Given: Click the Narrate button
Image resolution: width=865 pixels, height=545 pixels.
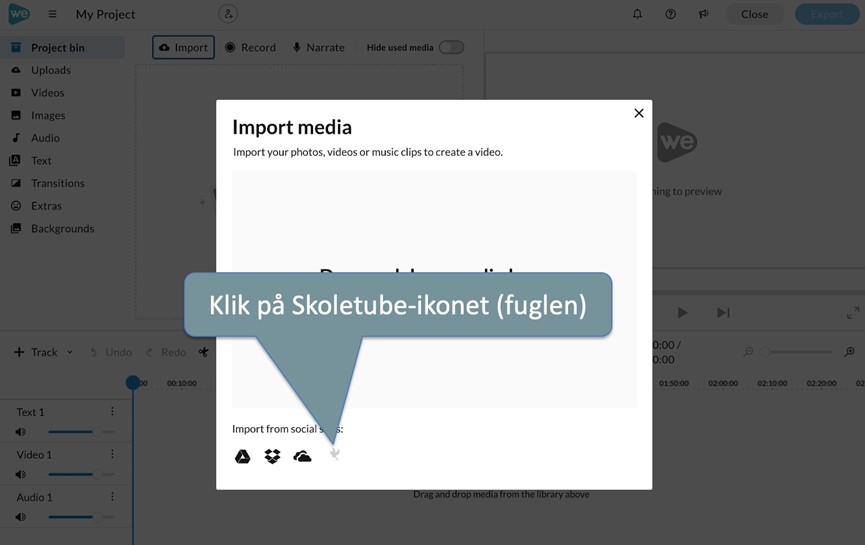Looking at the screenshot, I should click(318, 47).
